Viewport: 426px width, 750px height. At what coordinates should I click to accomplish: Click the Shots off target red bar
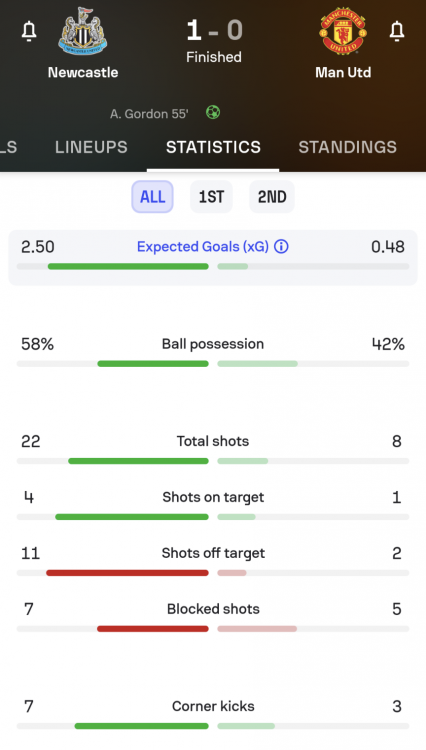point(127,573)
